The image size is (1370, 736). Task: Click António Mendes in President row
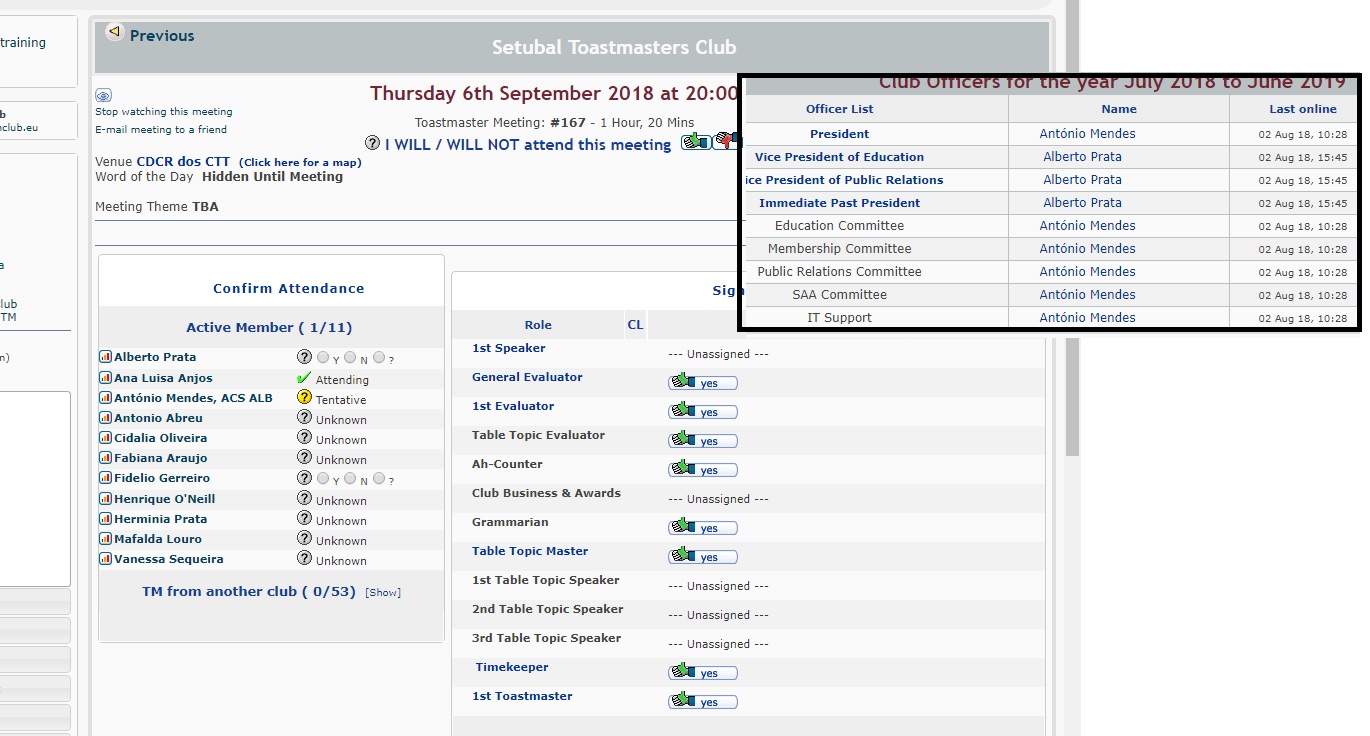[x=1087, y=134]
